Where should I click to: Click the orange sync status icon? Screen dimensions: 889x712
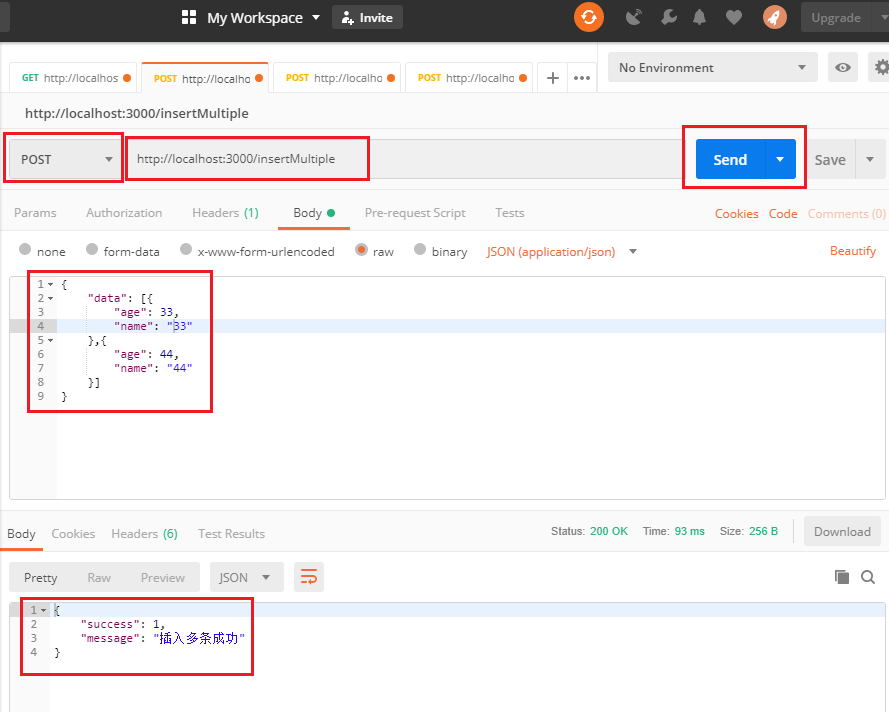[x=589, y=18]
